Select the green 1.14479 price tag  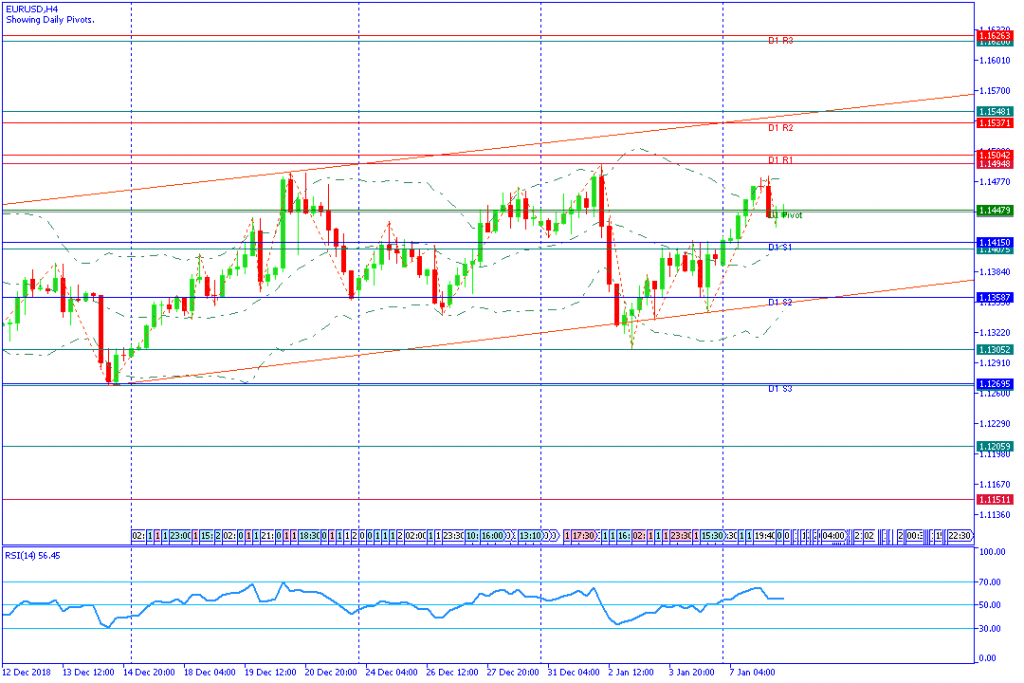tap(997, 210)
